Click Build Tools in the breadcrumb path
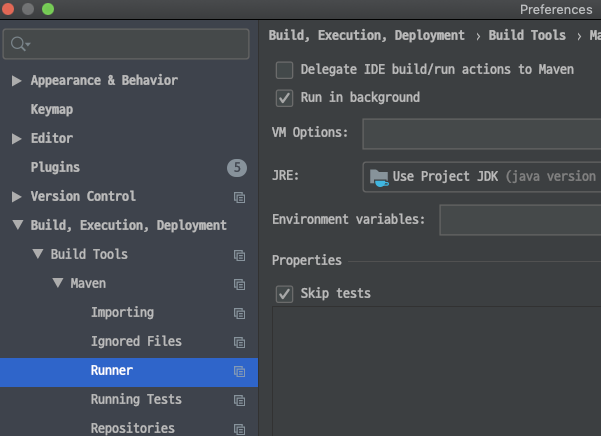This screenshot has width=601, height=436. click(x=527, y=35)
